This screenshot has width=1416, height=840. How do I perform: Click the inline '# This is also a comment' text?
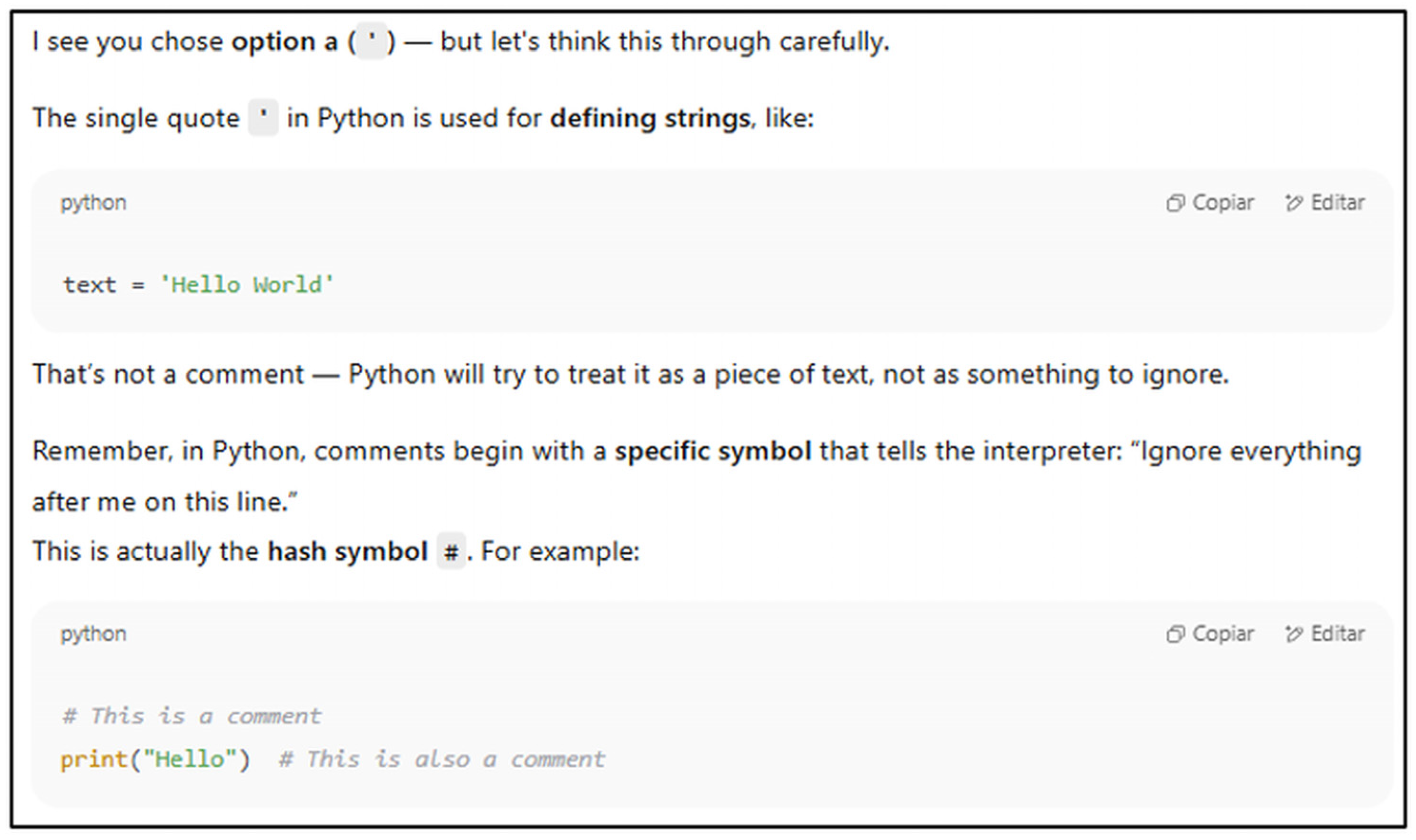[x=442, y=759]
